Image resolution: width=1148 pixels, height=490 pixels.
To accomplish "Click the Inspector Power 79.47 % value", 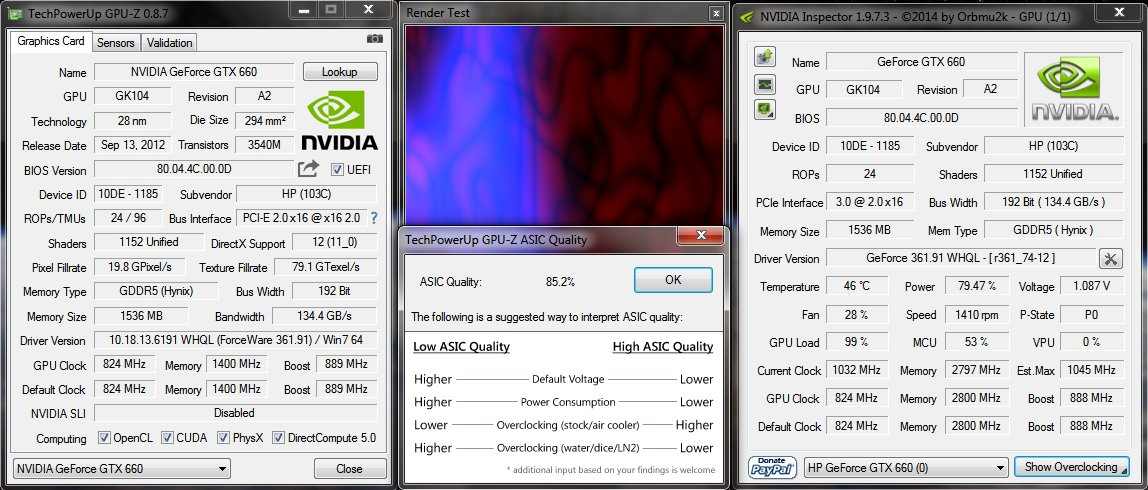I will click(x=976, y=286).
